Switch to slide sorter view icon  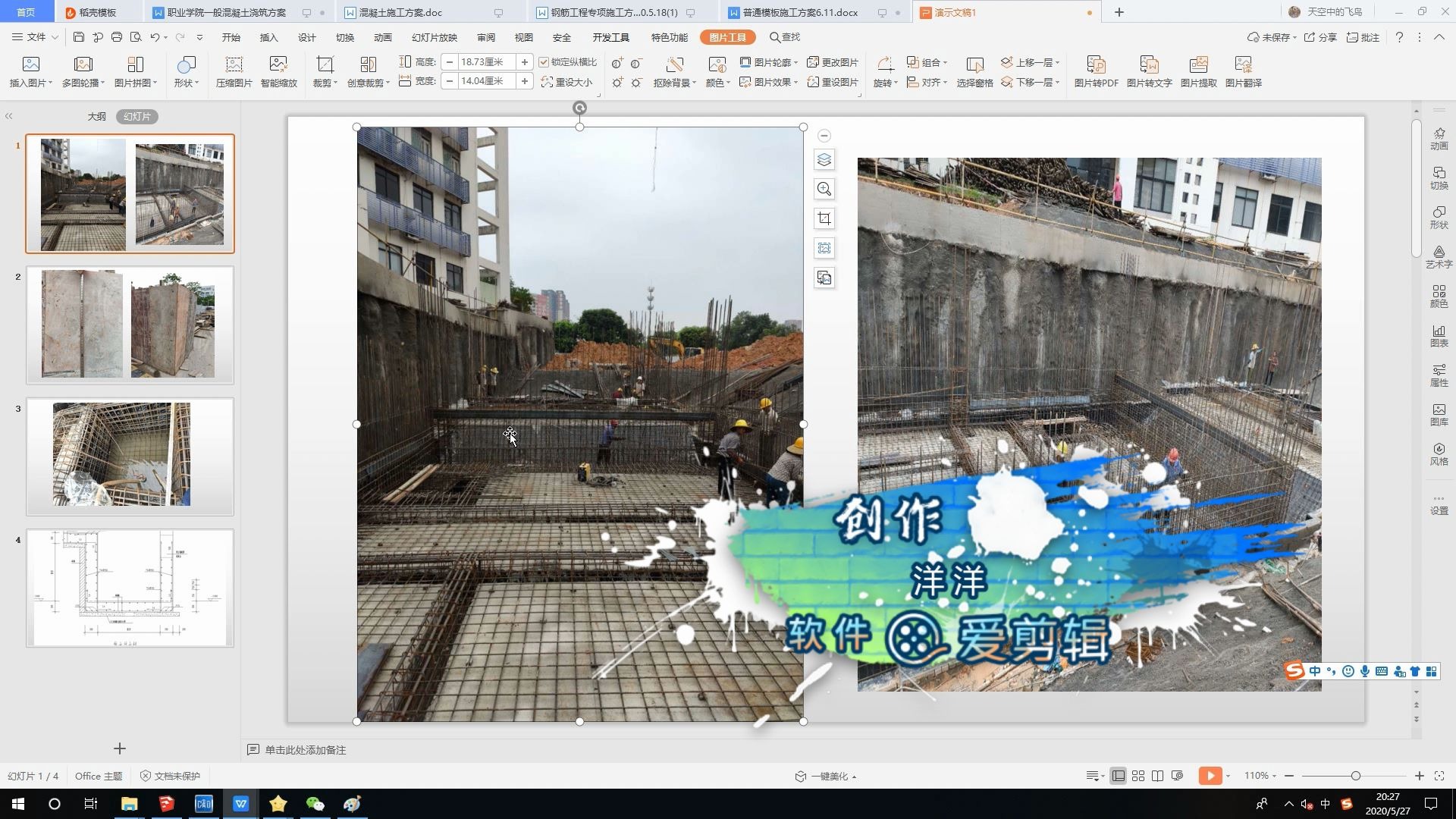click(x=1138, y=776)
